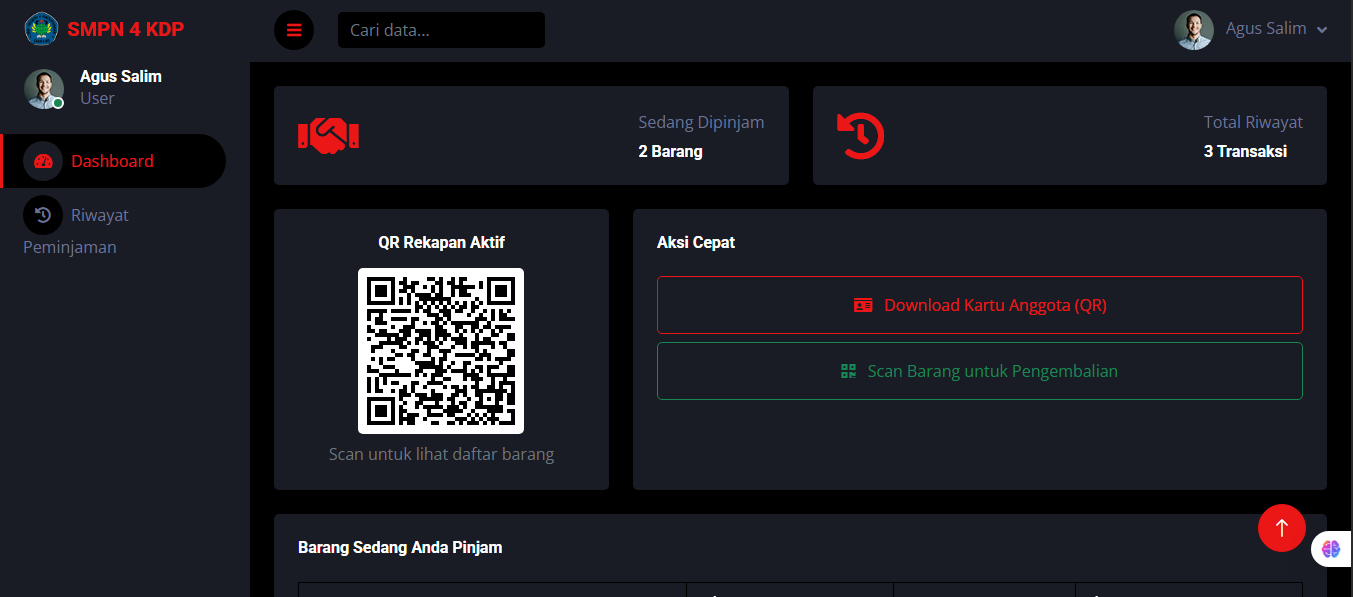Click the brain assistant icon at right edge
Image resolution: width=1353 pixels, height=597 pixels.
[x=1330, y=548]
